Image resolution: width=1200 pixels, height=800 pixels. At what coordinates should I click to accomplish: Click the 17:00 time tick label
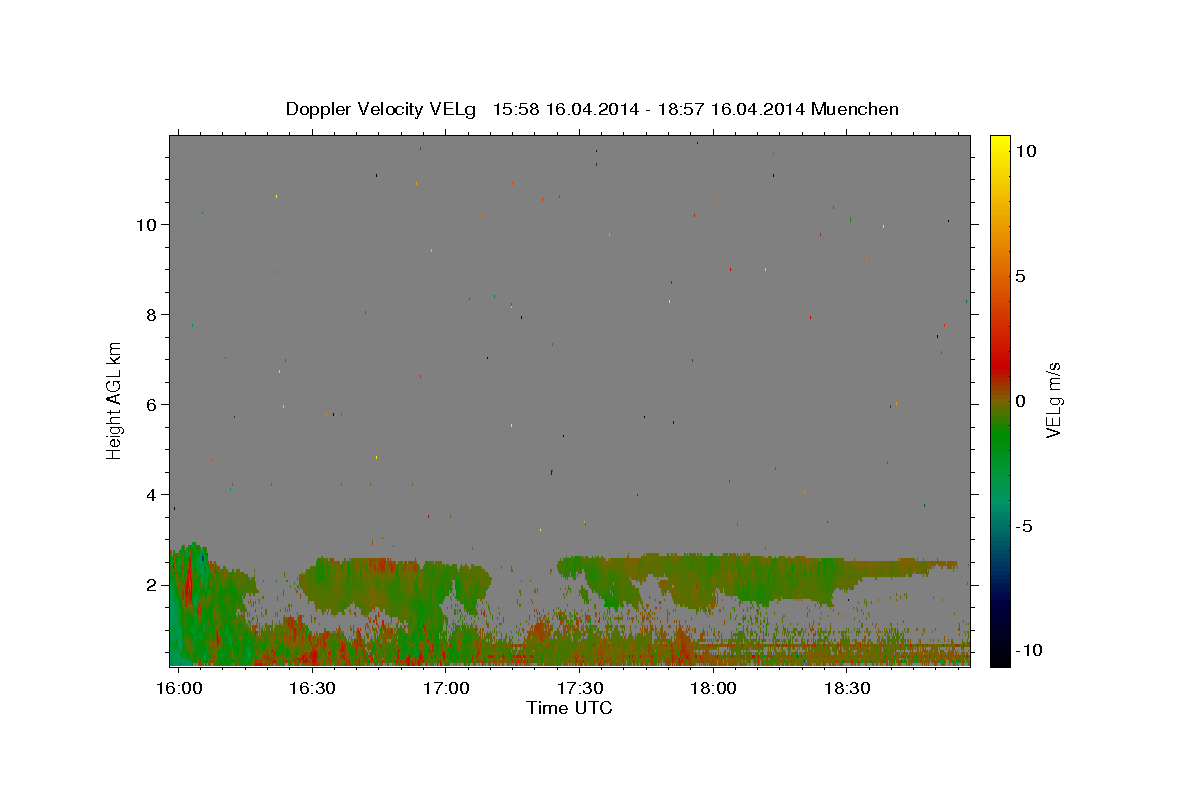pyautogui.click(x=446, y=688)
